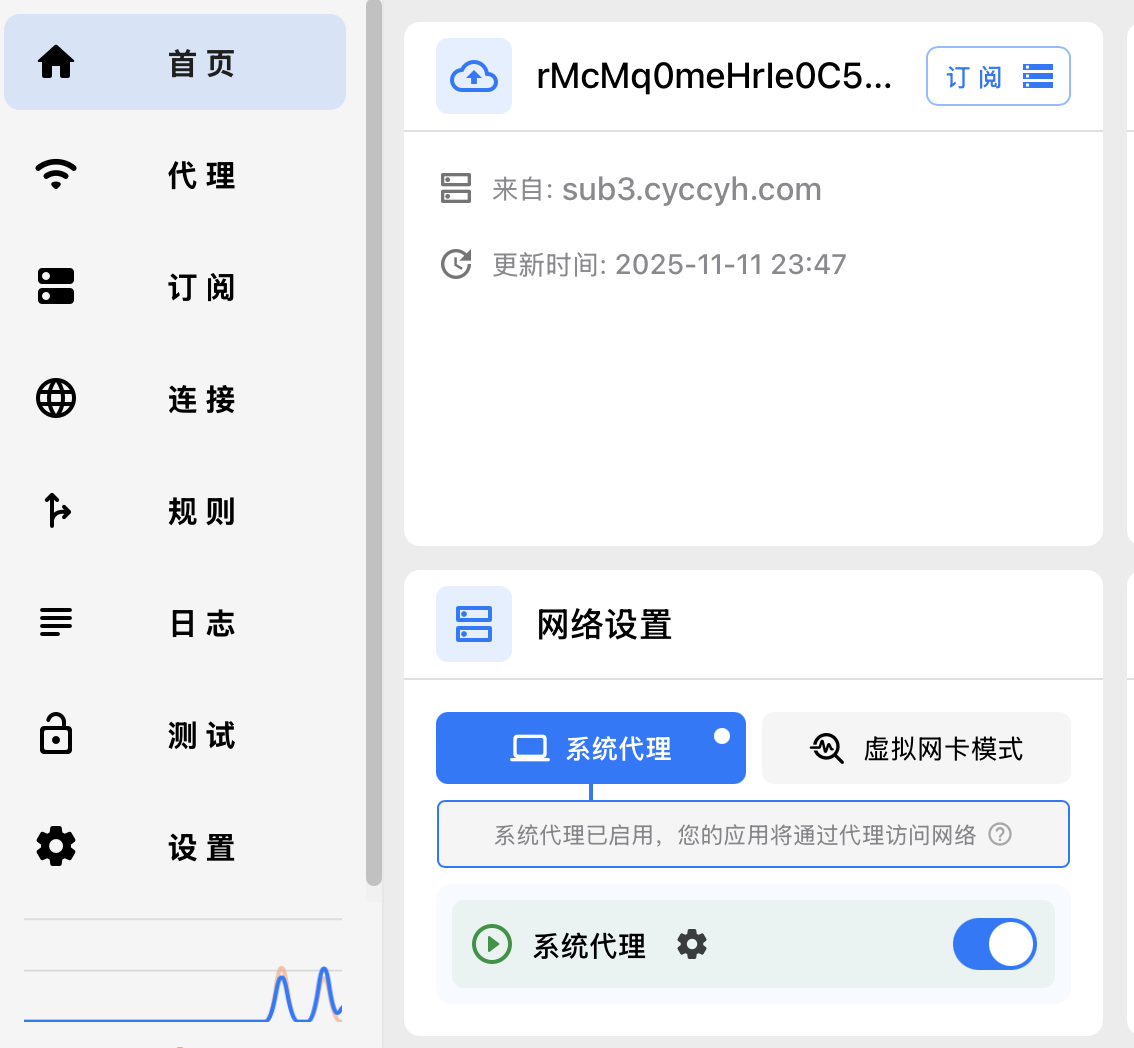This screenshot has width=1134, height=1048.
Task: Click the 网络设置 panel icon
Action: coord(473,623)
